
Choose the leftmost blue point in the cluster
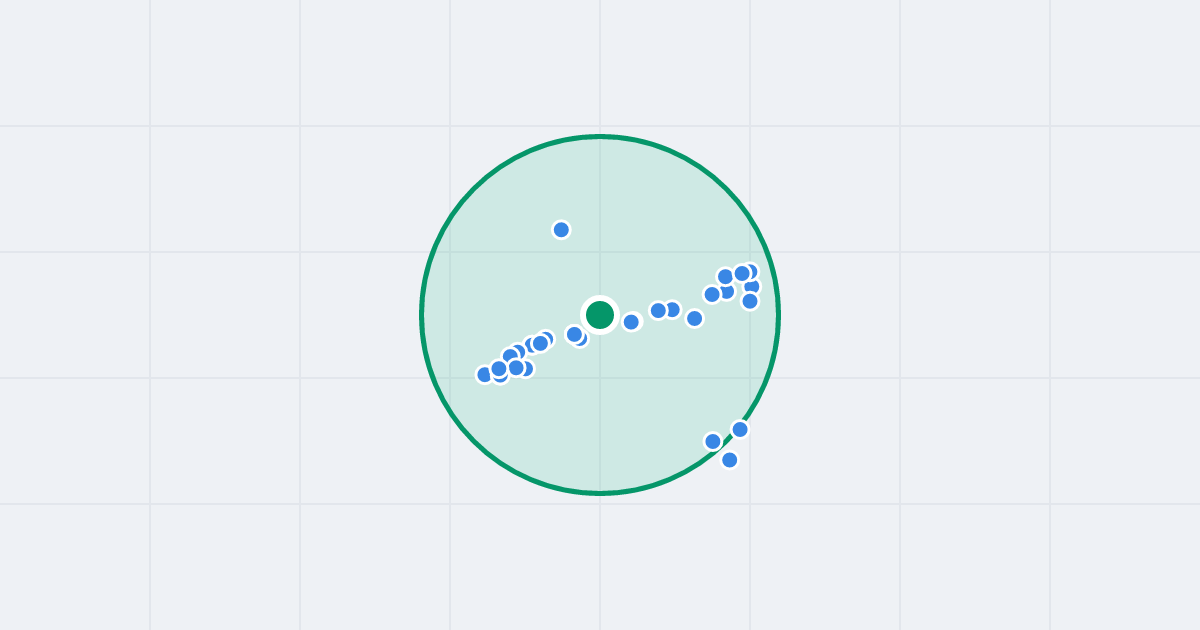485,375
